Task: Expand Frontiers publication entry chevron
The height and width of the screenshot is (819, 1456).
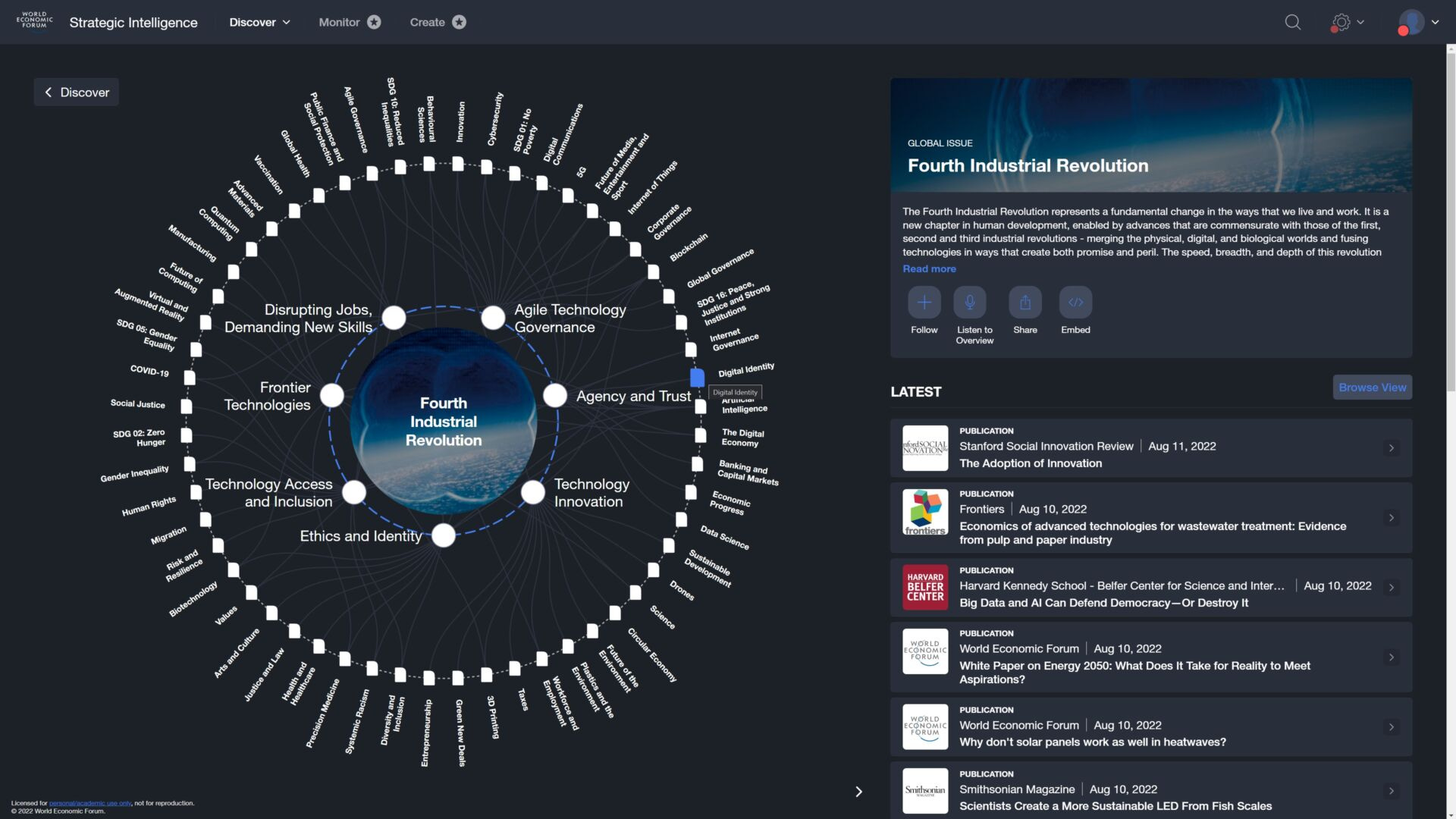Action: pos(1391,518)
